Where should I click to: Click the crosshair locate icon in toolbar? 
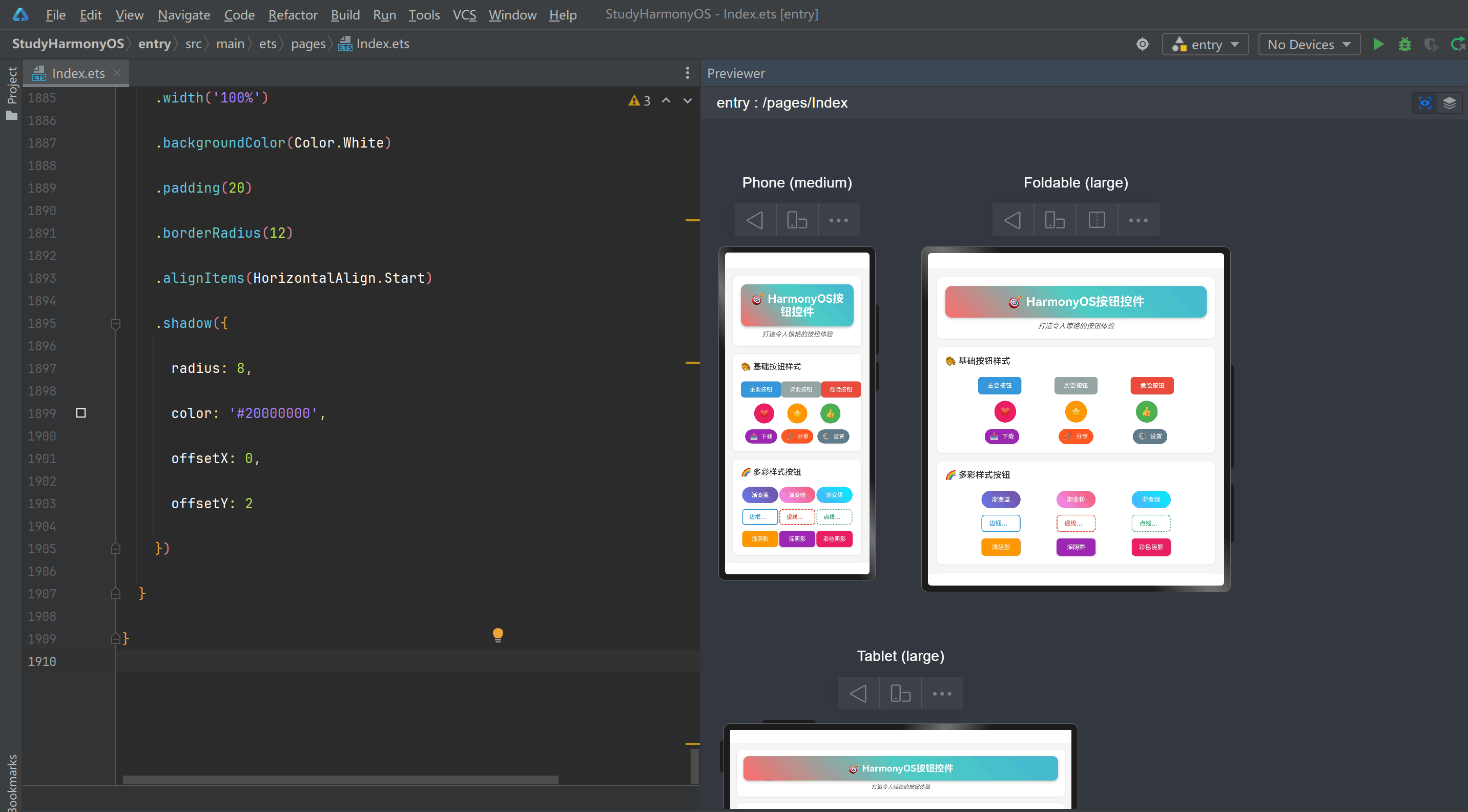1142,44
